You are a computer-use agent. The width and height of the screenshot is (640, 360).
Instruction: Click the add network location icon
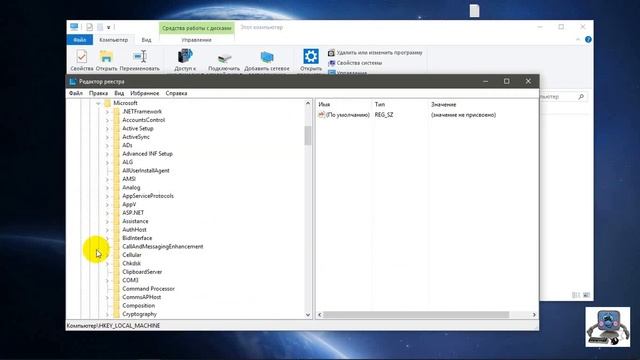click(267, 57)
